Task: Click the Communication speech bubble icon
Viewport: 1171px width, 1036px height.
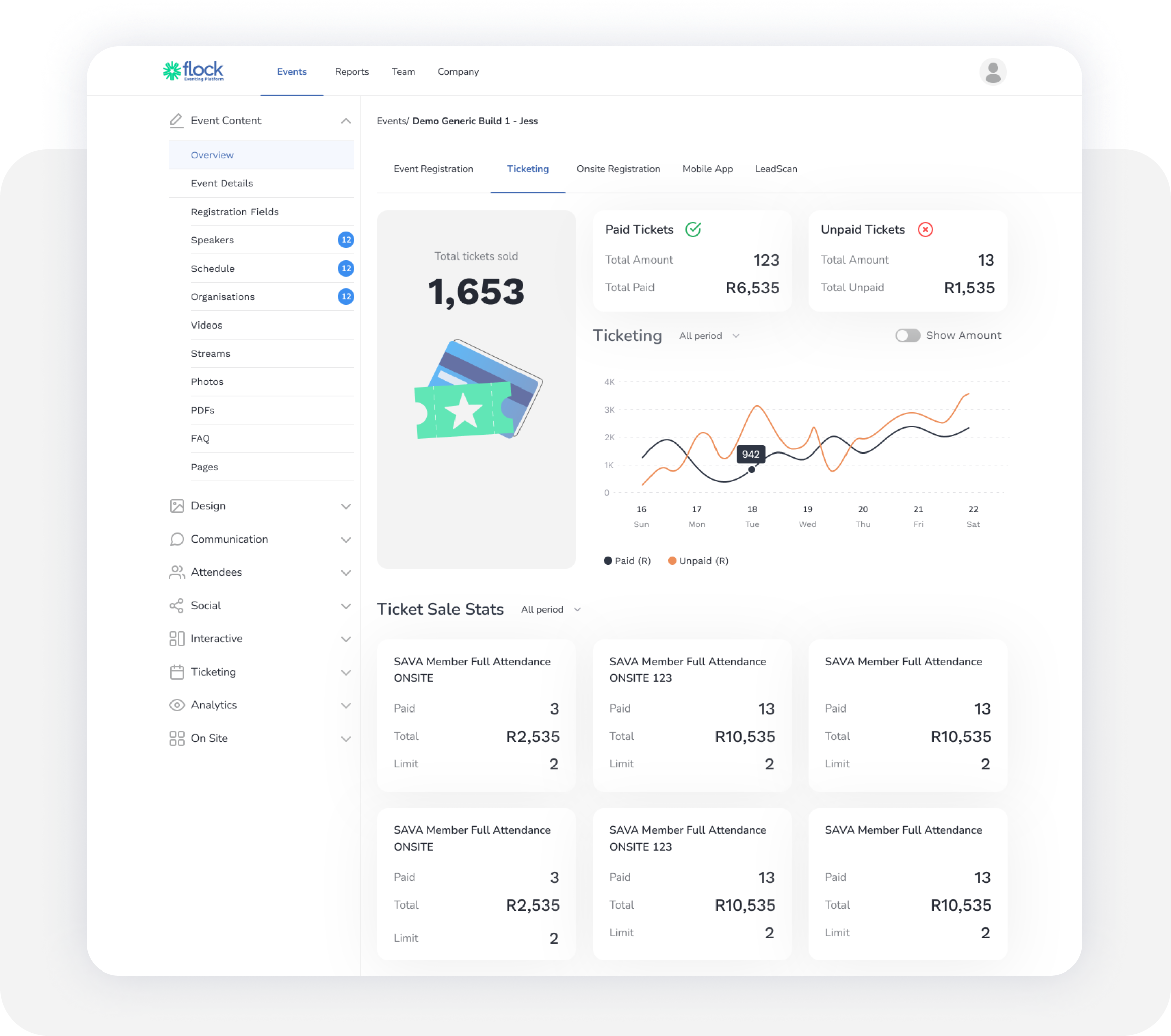Action: (x=177, y=539)
